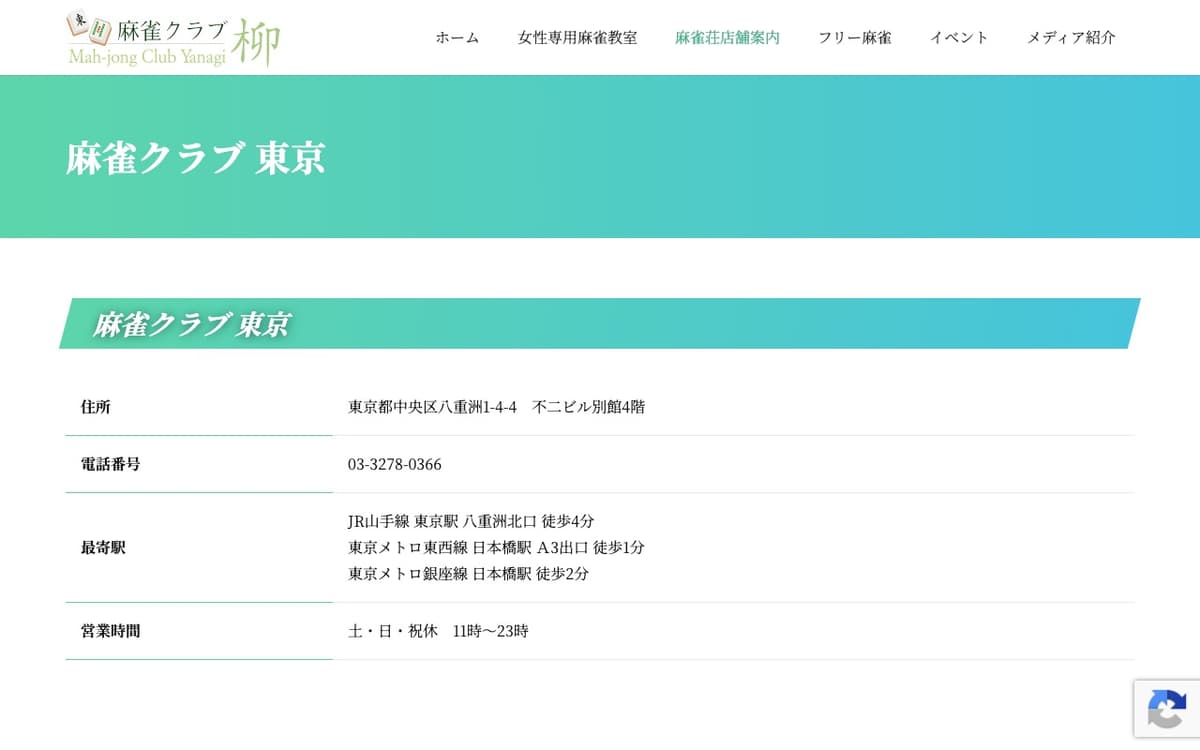Image resolution: width=1200 pixels, height=750 pixels.
Task: Open the ホーム menu item
Action: click(x=457, y=38)
